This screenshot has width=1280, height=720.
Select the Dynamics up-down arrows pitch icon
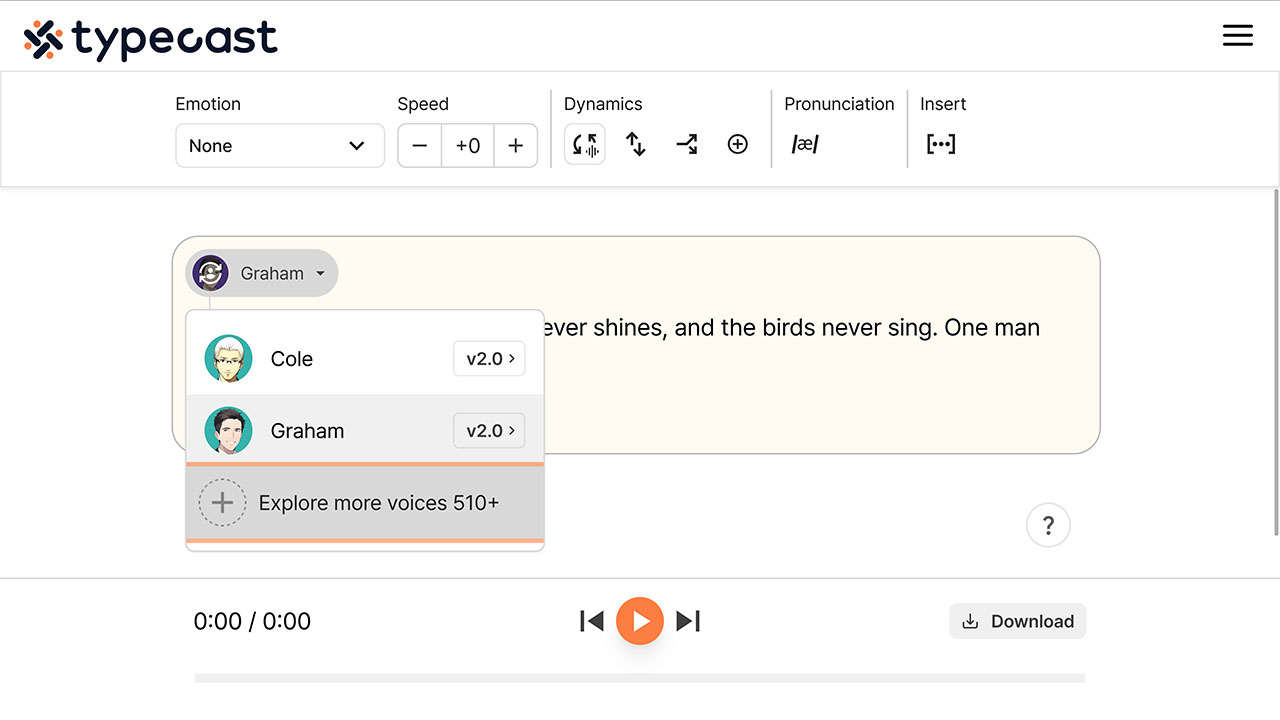[x=636, y=145]
